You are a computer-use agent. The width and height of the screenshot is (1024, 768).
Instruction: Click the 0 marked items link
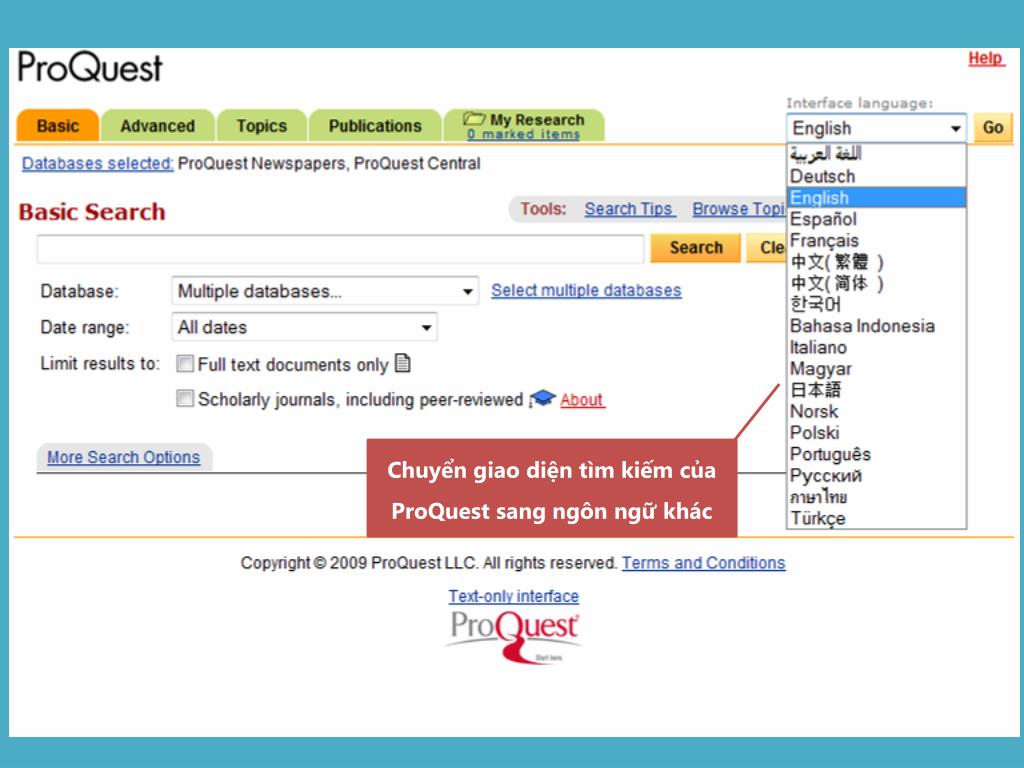(523, 134)
